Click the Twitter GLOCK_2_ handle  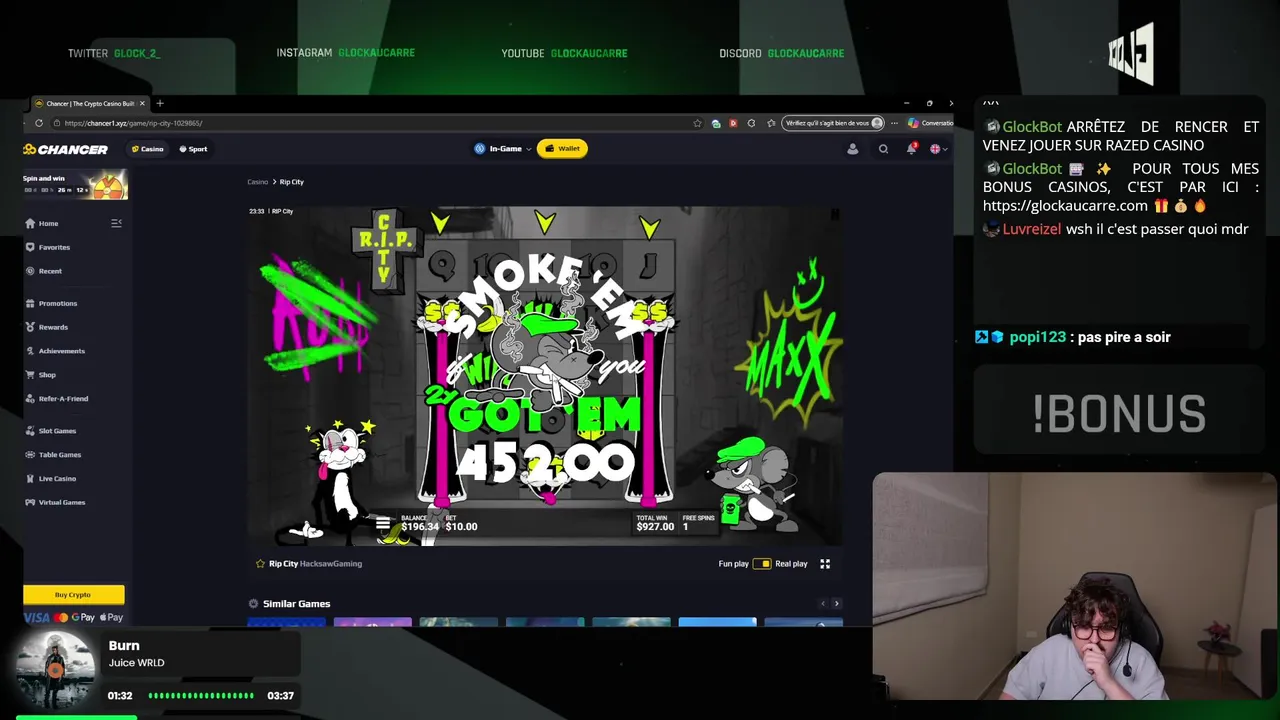tap(137, 53)
